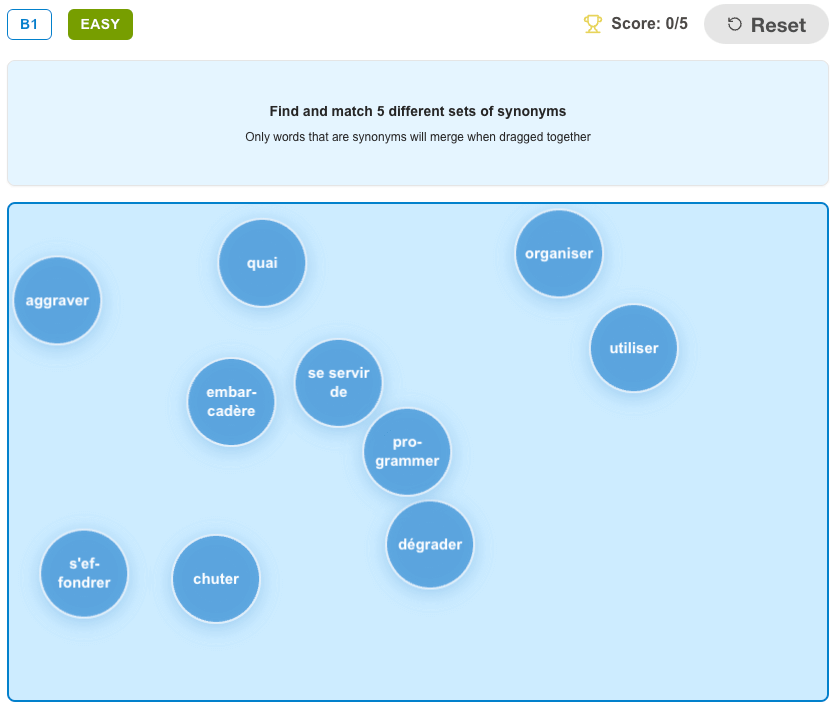Click the 'chuter' bubble to select it
The height and width of the screenshot is (709, 834).
(216, 578)
